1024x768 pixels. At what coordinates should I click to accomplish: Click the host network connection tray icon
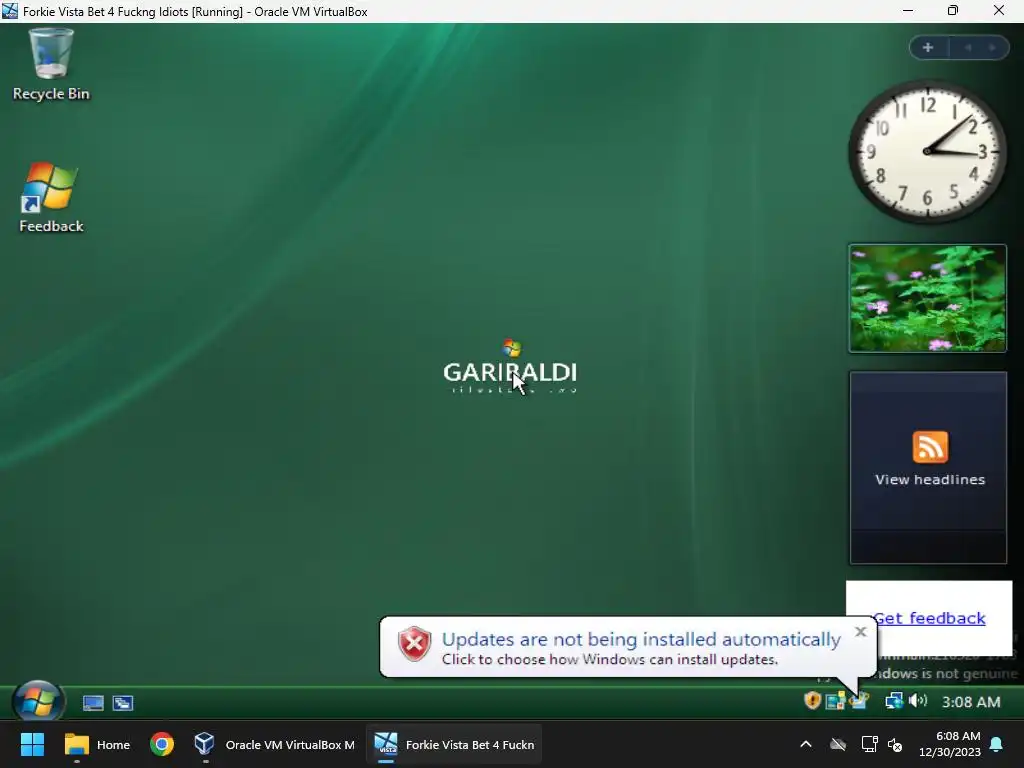click(x=869, y=744)
